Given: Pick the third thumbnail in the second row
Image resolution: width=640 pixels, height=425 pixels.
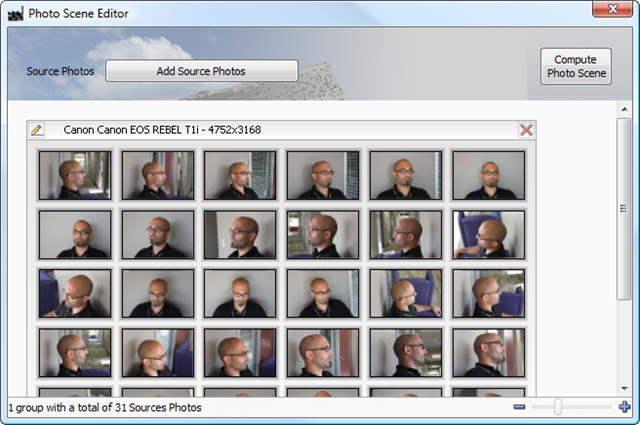Looking at the screenshot, I should 240,234.
